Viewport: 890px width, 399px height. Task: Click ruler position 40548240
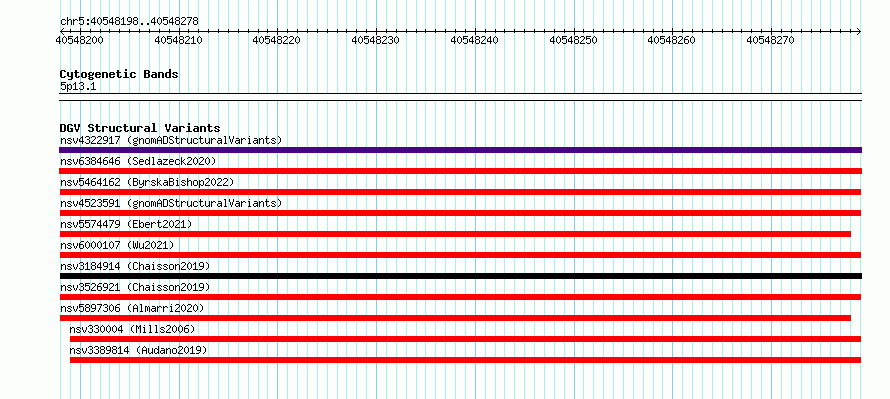[x=474, y=40]
